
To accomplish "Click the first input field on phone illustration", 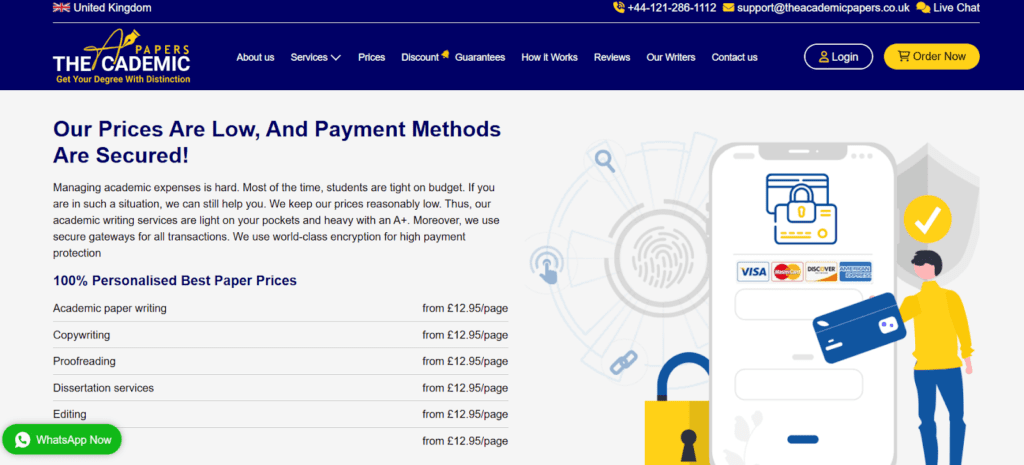I will pyautogui.click(x=799, y=304).
